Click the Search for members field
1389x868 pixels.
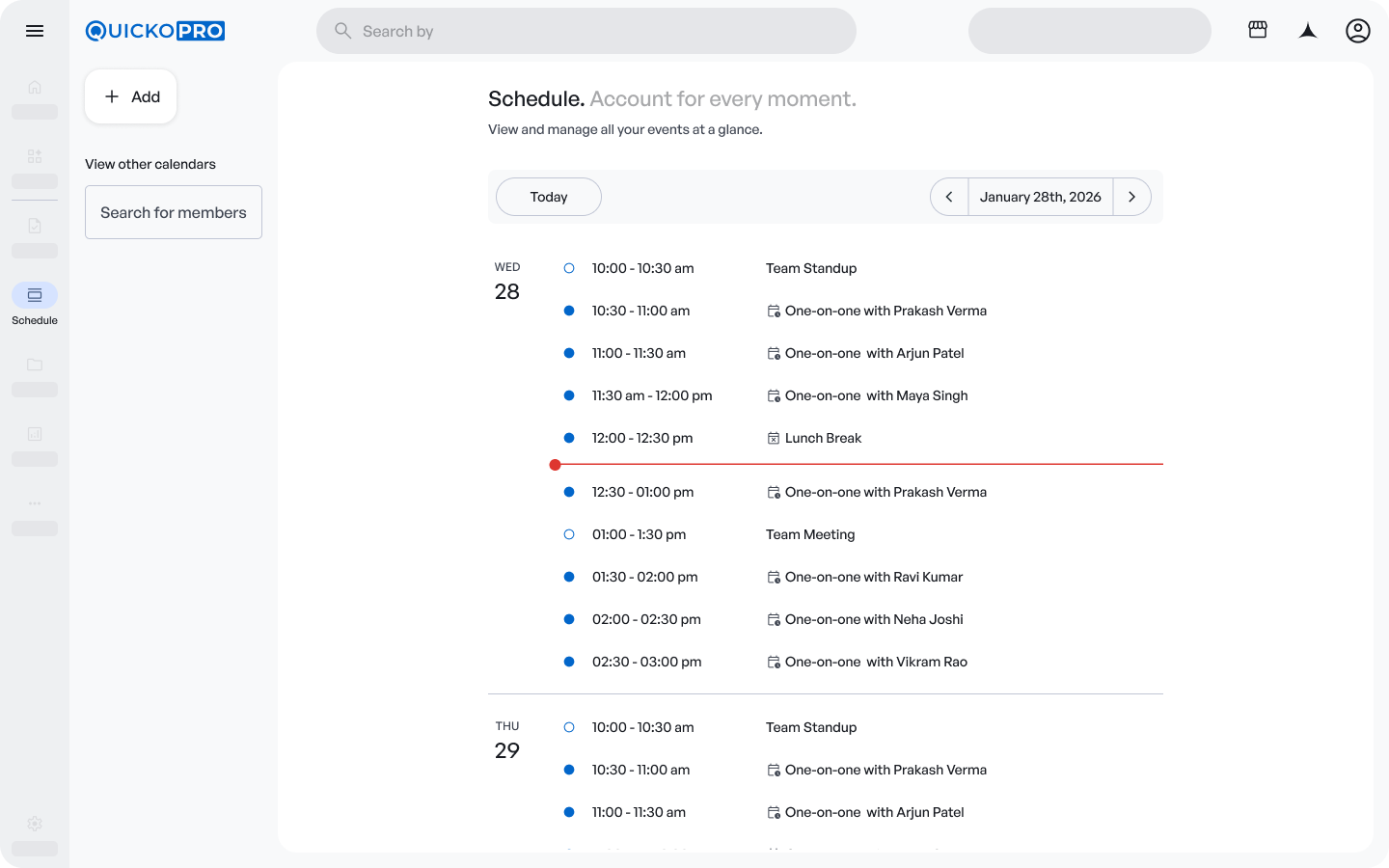pyautogui.click(x=174, y=212)
